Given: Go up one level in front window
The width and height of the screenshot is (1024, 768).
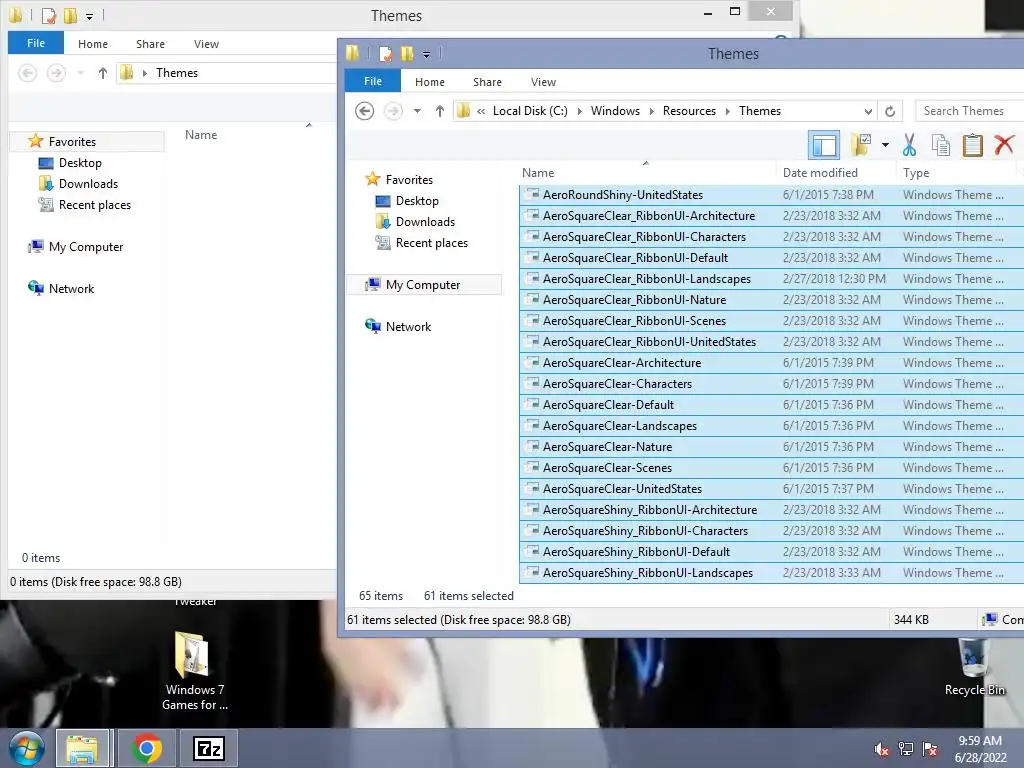Looking at the screenshot, I should (440, 111).
